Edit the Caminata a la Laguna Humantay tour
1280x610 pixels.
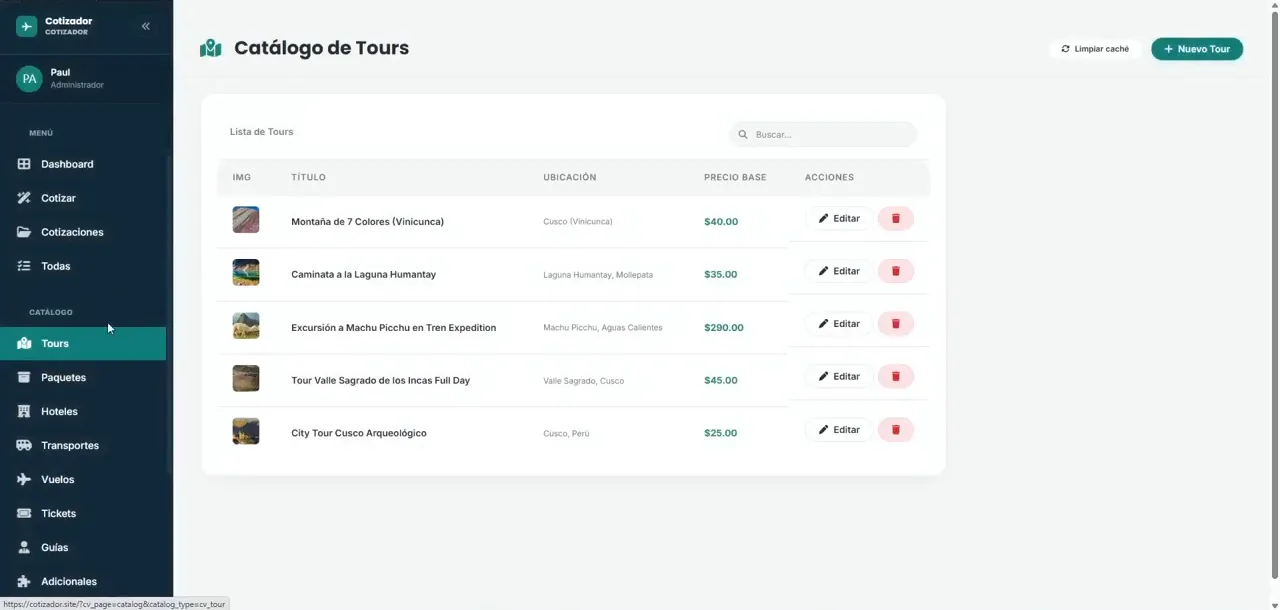pos(839,271)
